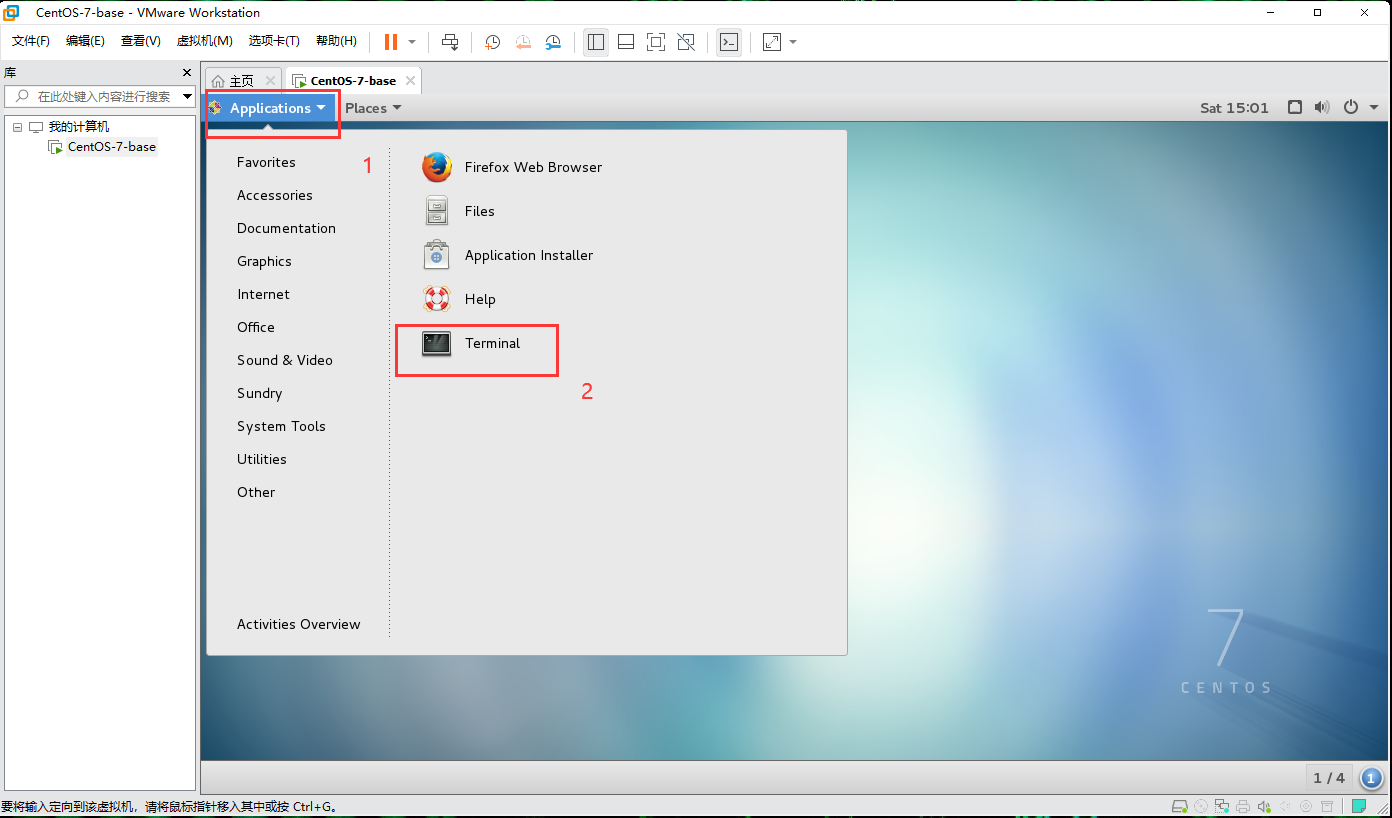This screenshot has width=1392, height=818.
Task: Select the Office category
Action: click(256, 327)
